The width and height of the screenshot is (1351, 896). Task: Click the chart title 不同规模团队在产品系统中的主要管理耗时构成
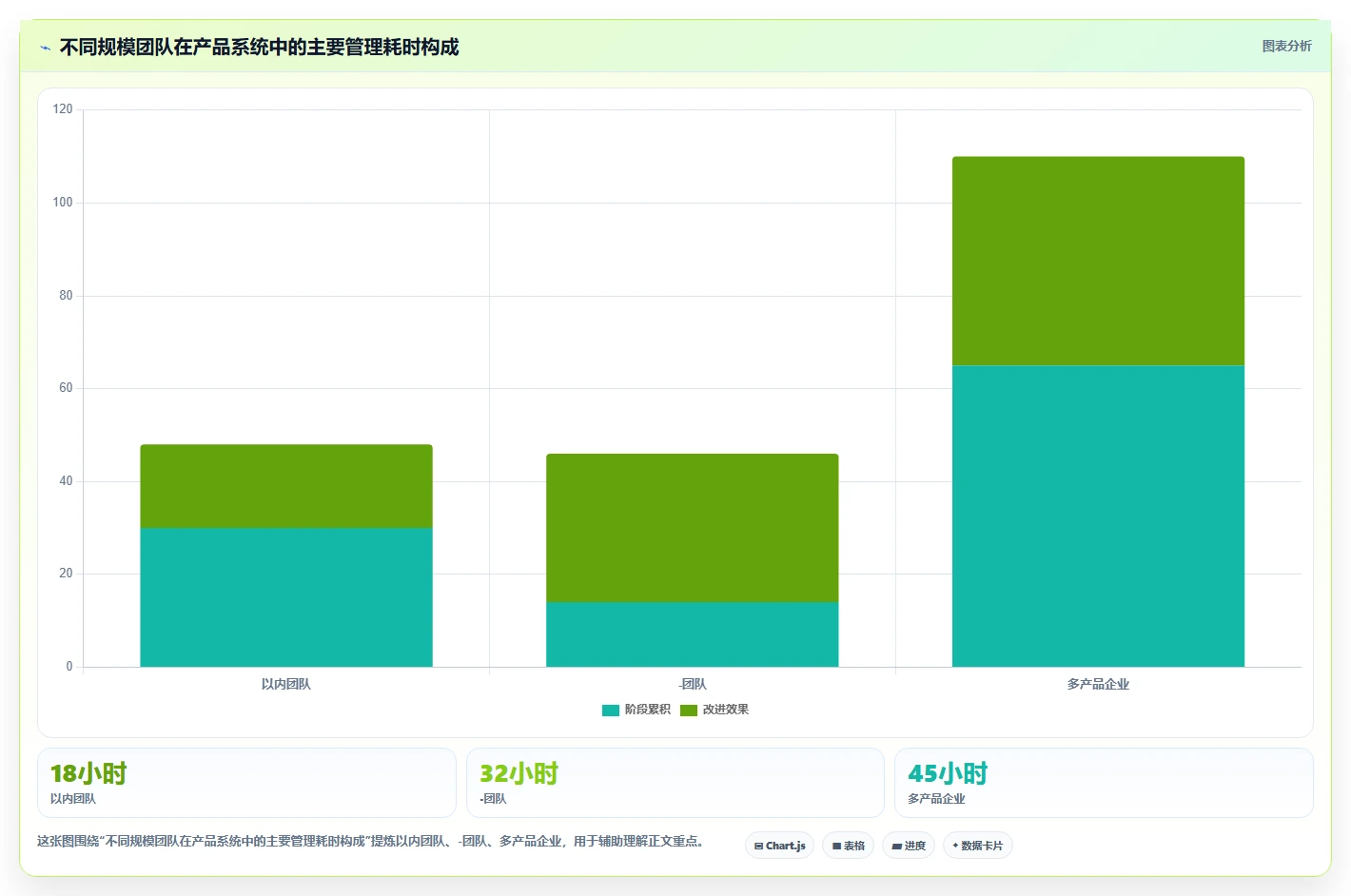[x=259, y=48]
